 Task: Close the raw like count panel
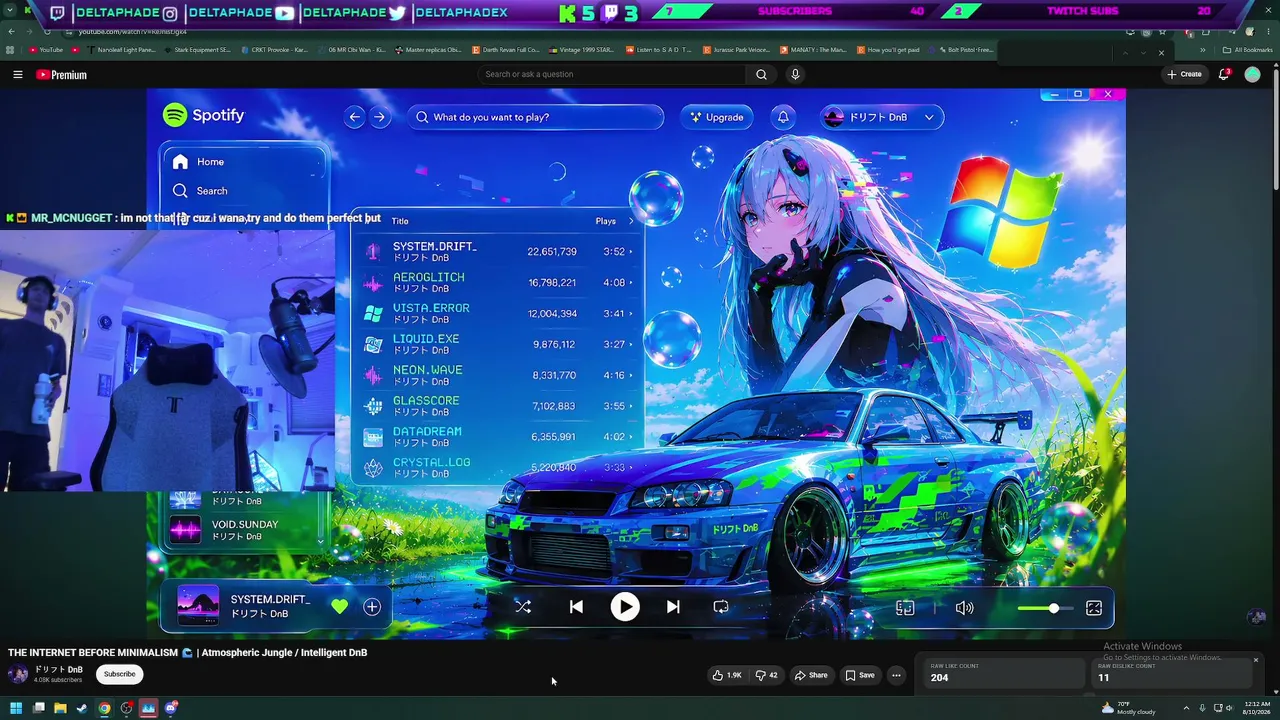(1256, 660)
